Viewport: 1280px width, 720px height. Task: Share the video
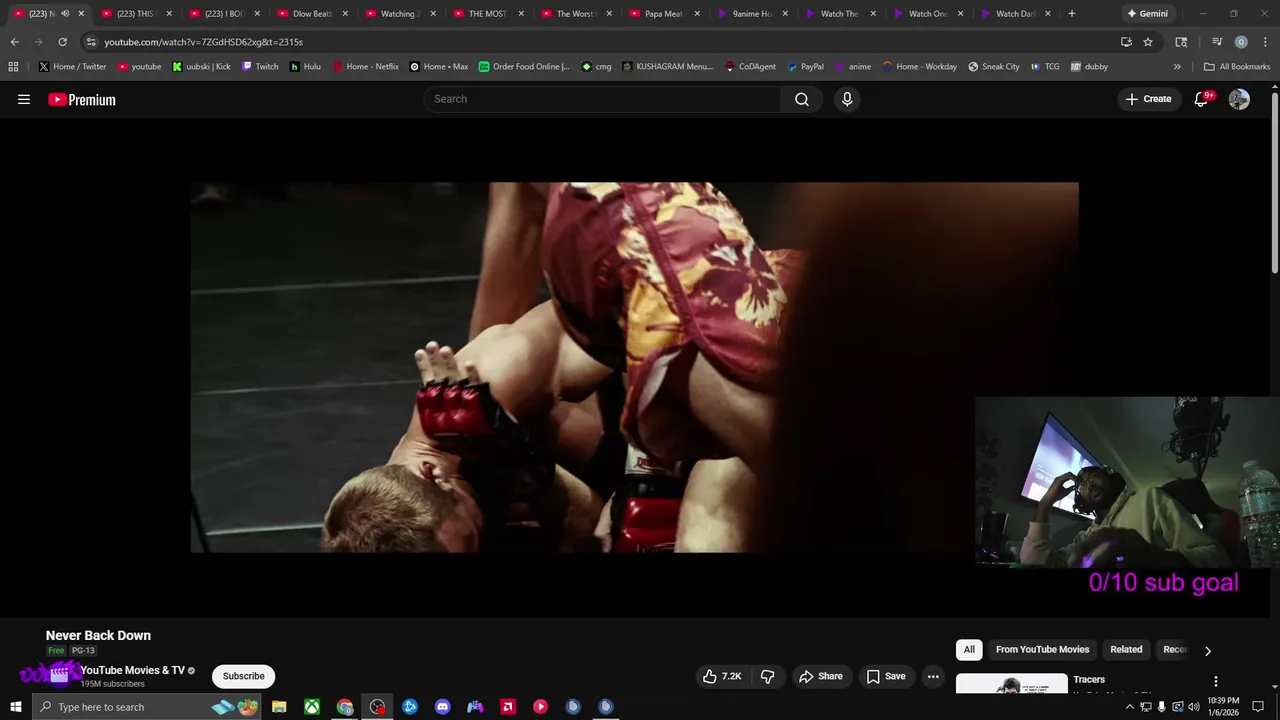[821, 676]
